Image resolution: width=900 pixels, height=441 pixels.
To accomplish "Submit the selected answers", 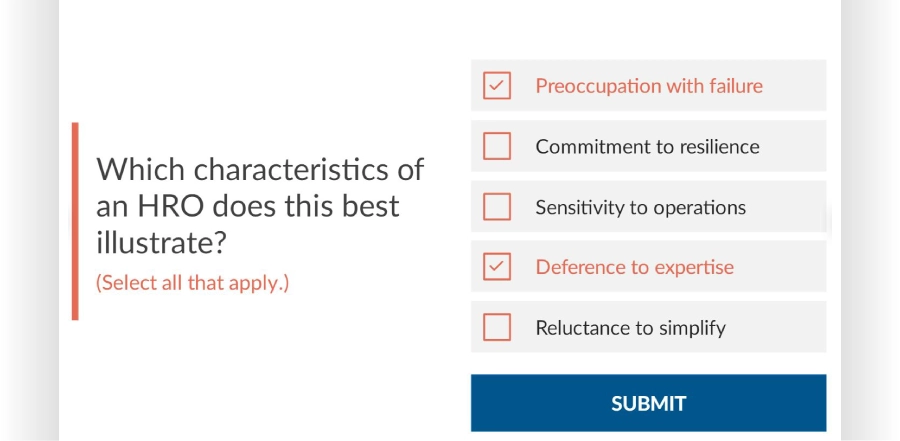I will click(649, 403).
